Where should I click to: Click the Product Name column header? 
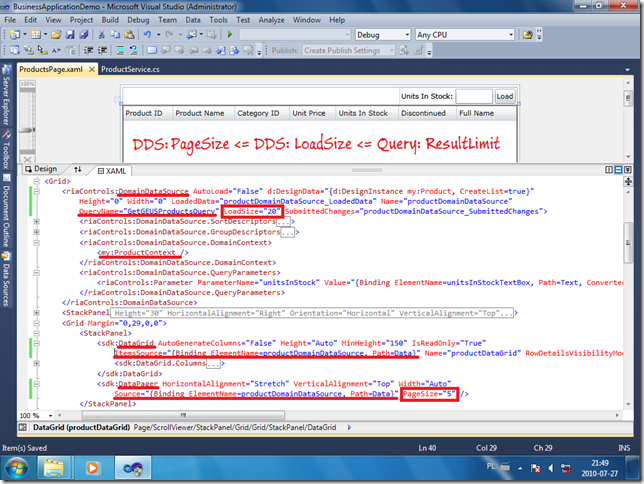pos(200,113)
